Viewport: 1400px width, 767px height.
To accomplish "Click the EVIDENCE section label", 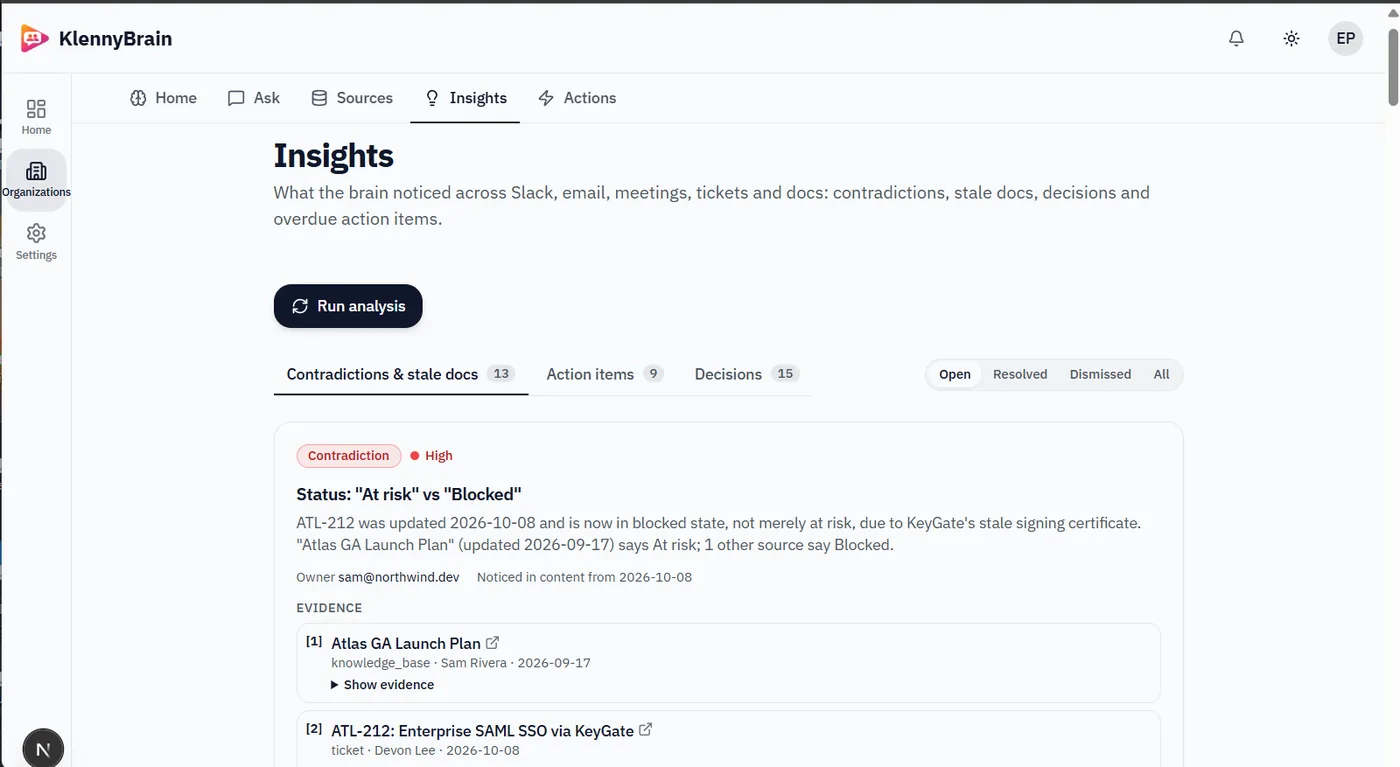I will (329, 608).
